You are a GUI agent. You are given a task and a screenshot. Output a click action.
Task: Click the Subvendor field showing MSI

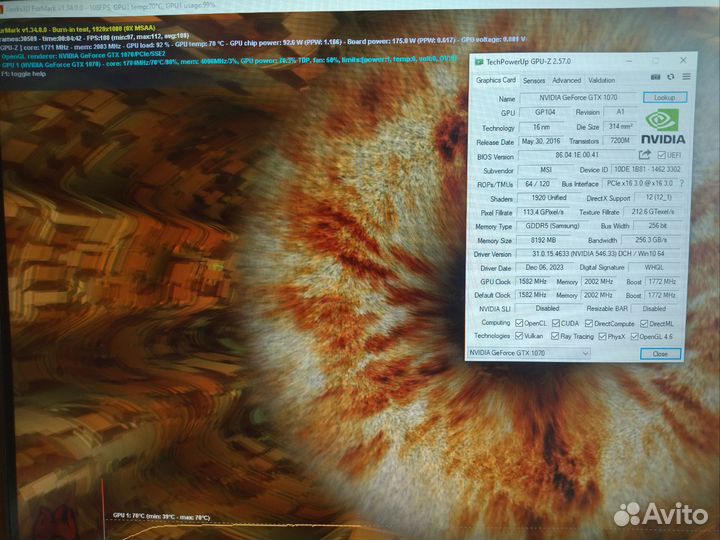[546, 169]
